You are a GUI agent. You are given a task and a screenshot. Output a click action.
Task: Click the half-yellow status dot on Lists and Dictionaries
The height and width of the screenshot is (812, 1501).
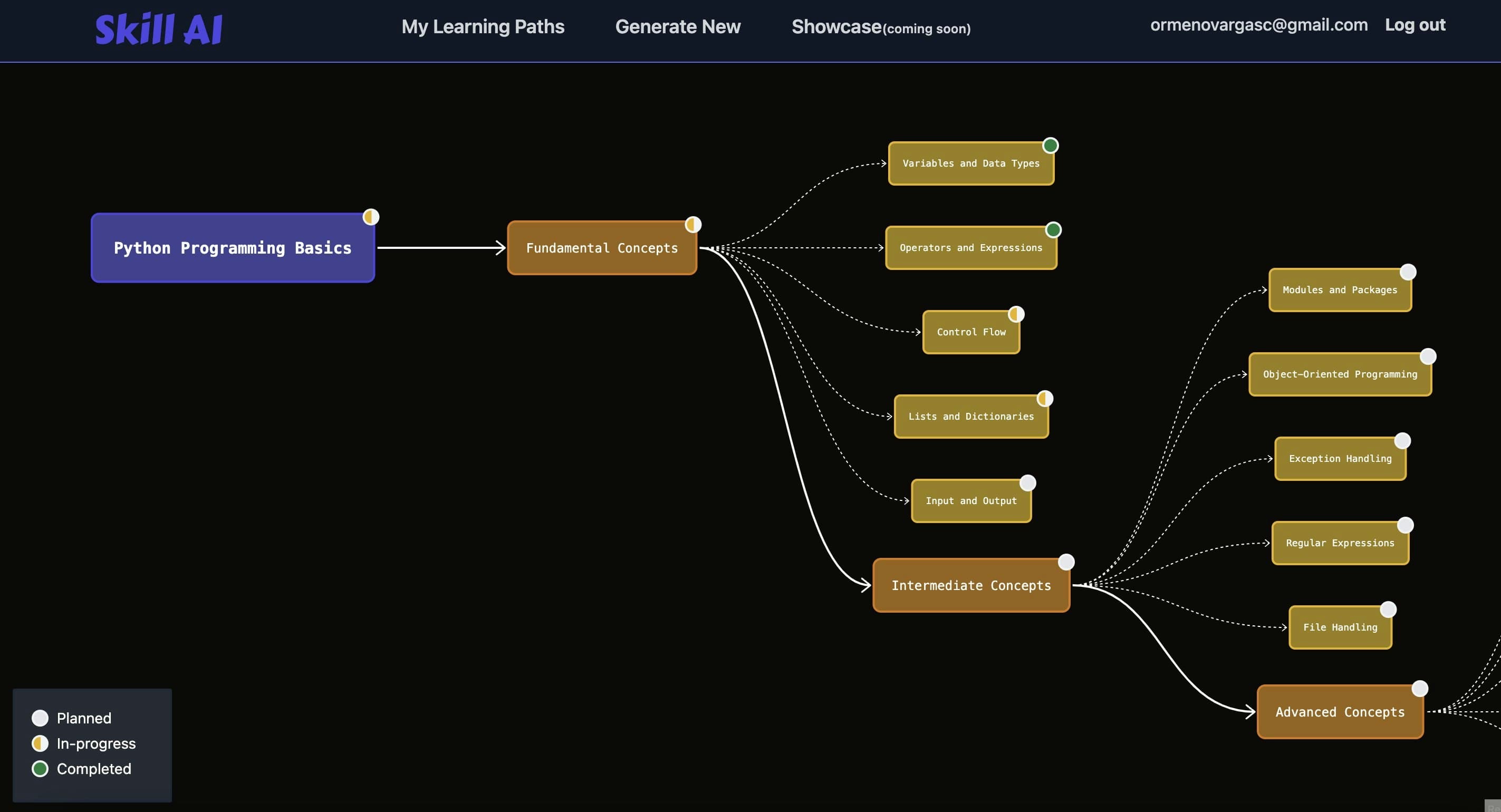1045,399
